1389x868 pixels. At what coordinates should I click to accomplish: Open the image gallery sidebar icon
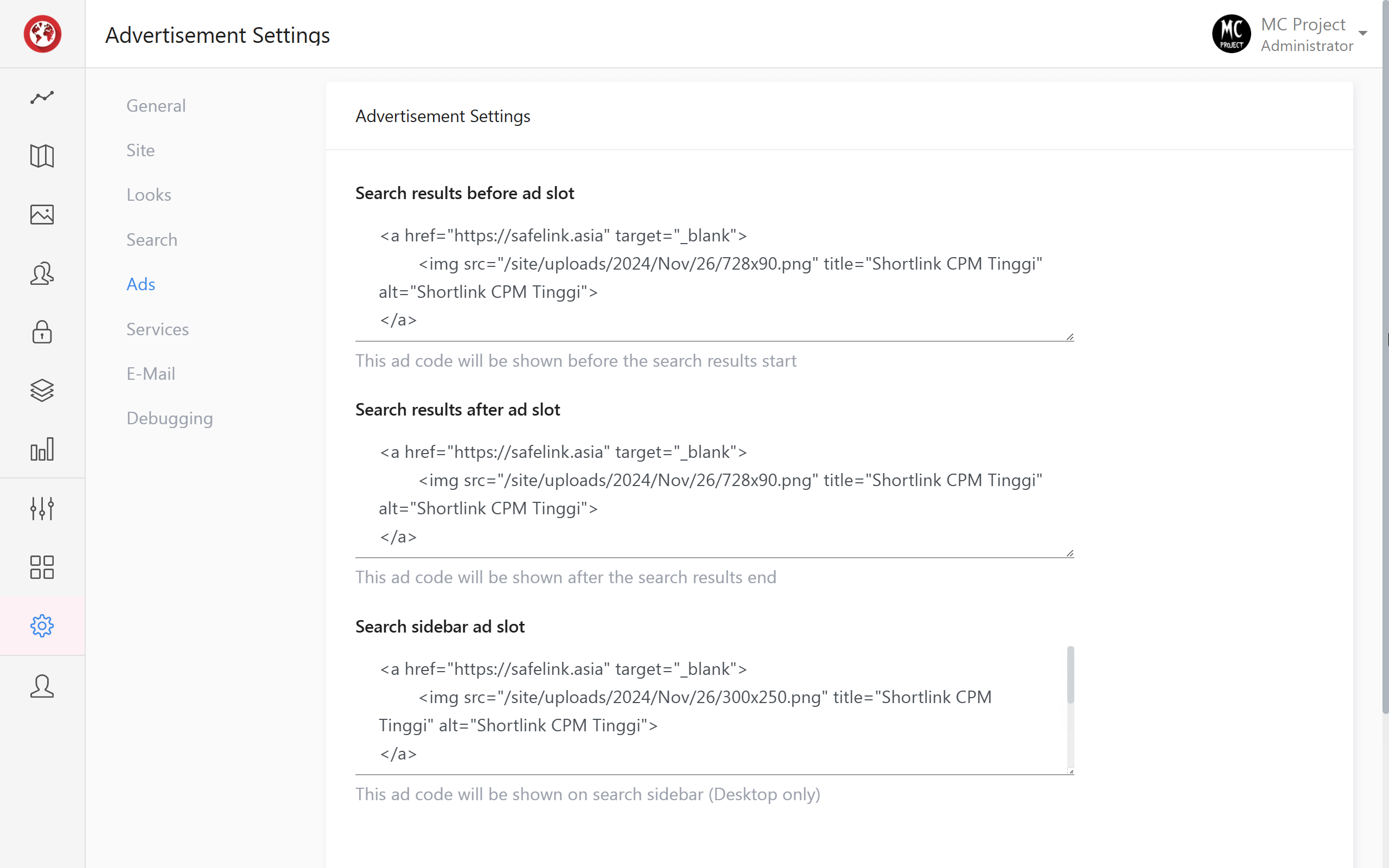pyautogui.click(x=42, y=215)
